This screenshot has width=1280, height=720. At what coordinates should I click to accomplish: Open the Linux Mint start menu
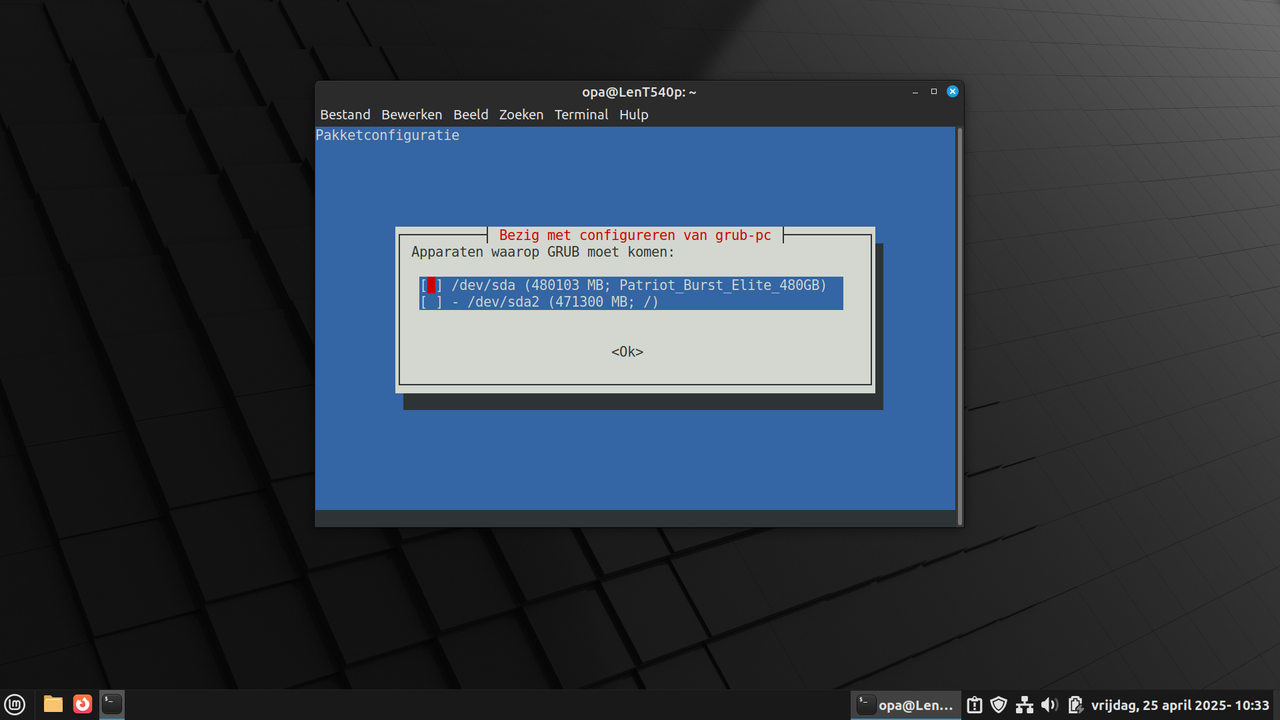click(x=15, y=704)
